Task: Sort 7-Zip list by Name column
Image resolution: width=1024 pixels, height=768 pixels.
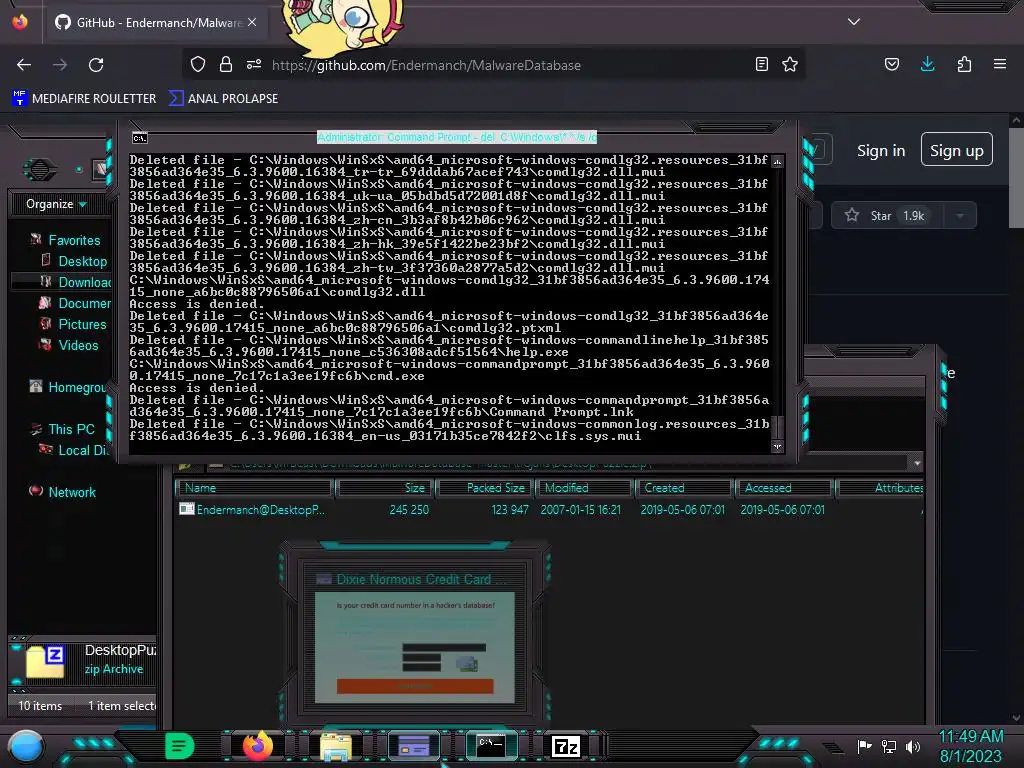Action: point(255,488)
